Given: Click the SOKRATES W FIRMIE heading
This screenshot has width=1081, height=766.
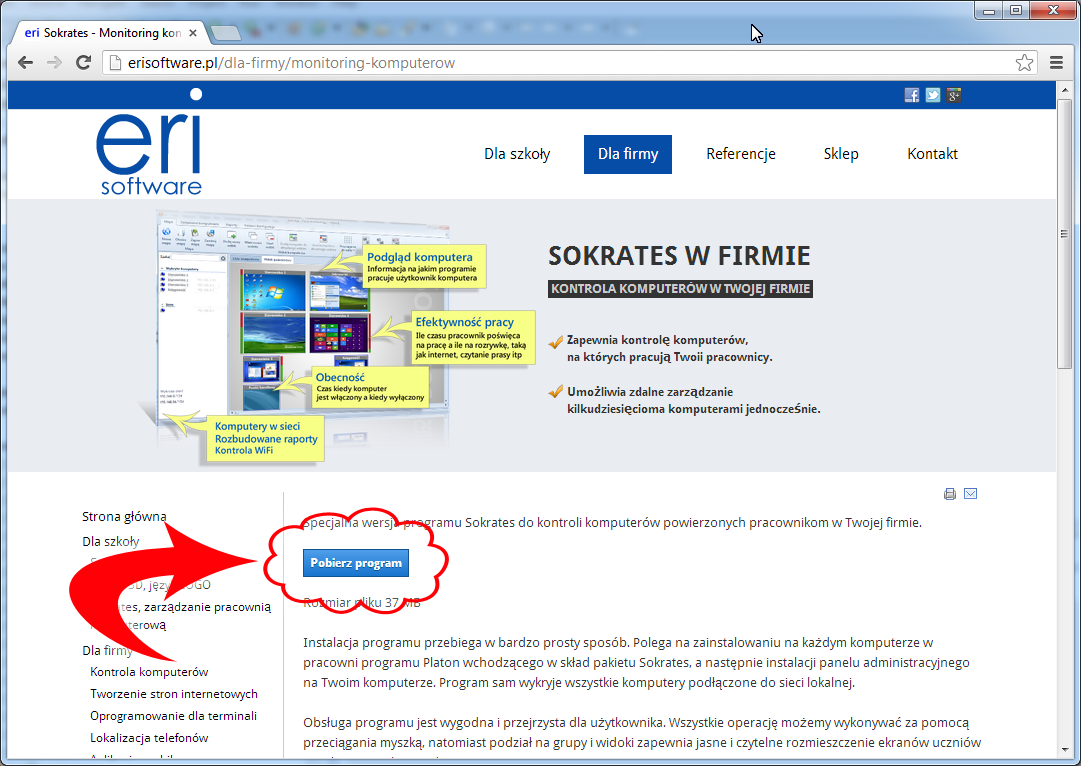Looking at the screenshot, I should [x=679, y=256].
